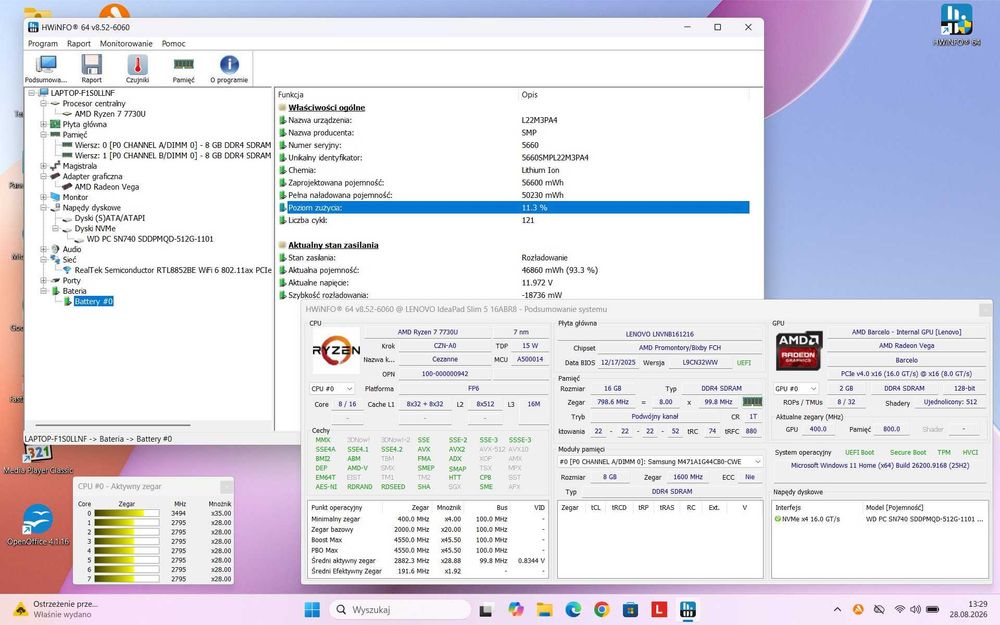Screen dimensions: 1000x625
Task: Expand the Monitor tree node
Action: (43, 197)
